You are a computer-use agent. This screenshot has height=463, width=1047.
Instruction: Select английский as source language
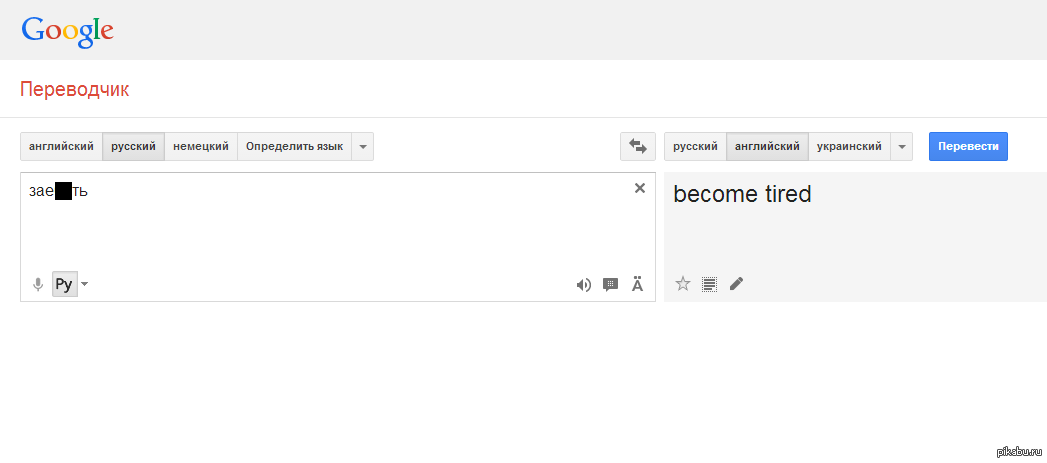point(61,146)
